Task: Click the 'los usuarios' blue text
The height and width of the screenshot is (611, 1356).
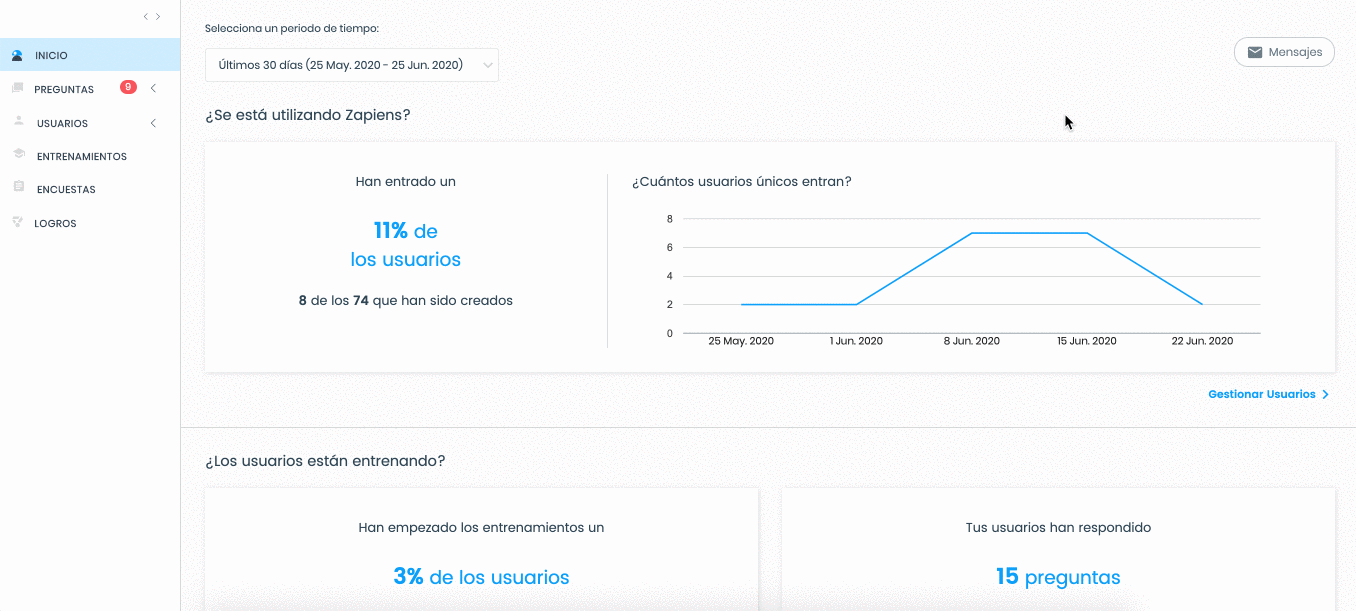Action: [x=405, y=260]
